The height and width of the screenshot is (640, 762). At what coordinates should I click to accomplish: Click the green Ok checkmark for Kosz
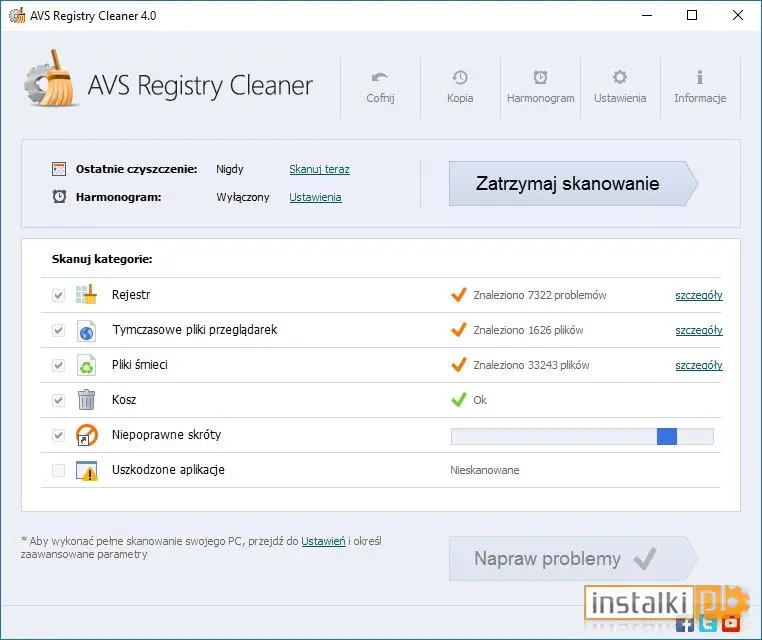pyautogui.click(x=459, y=399)
